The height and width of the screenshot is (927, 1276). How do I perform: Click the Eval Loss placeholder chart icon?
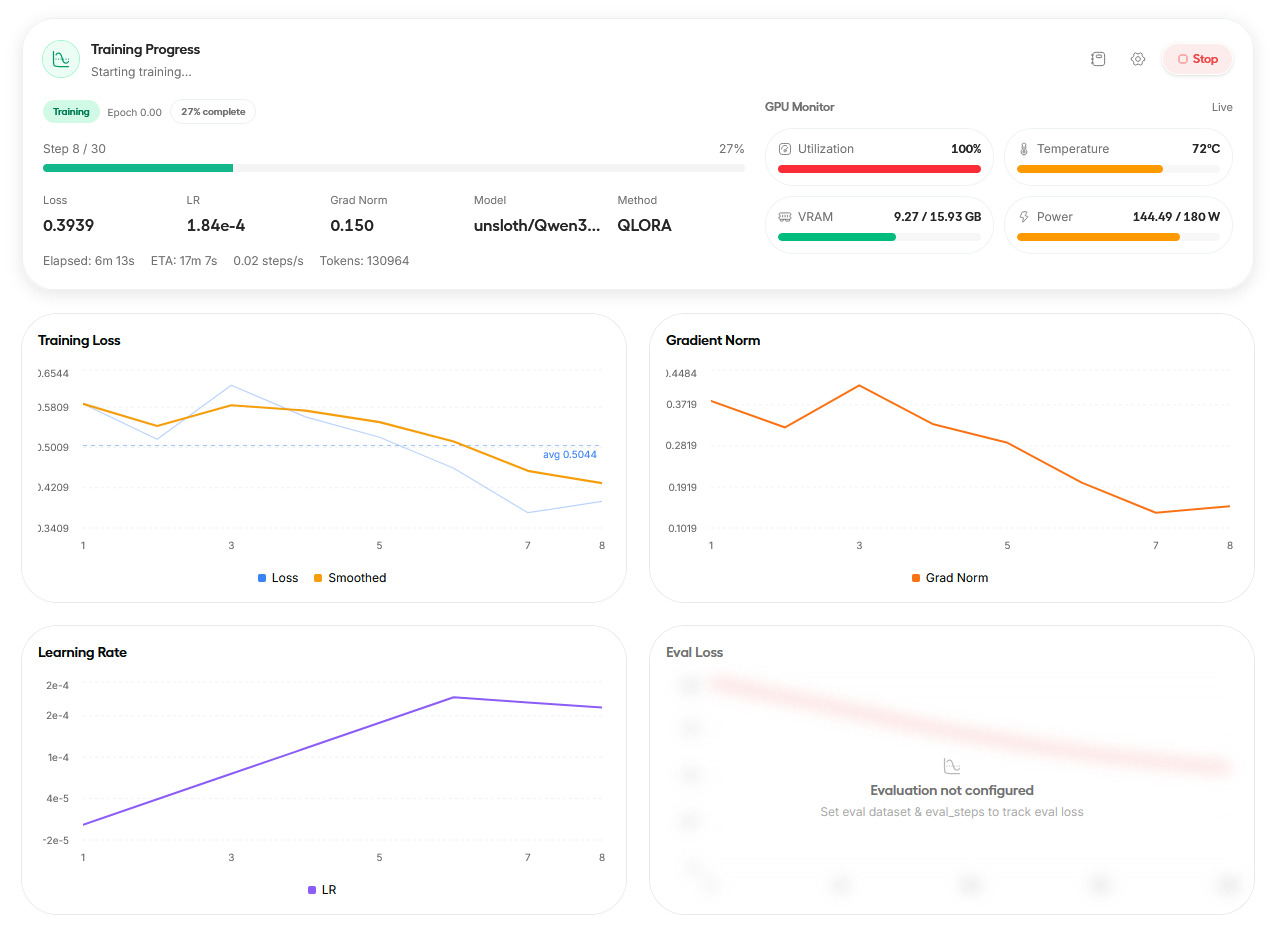951,766
